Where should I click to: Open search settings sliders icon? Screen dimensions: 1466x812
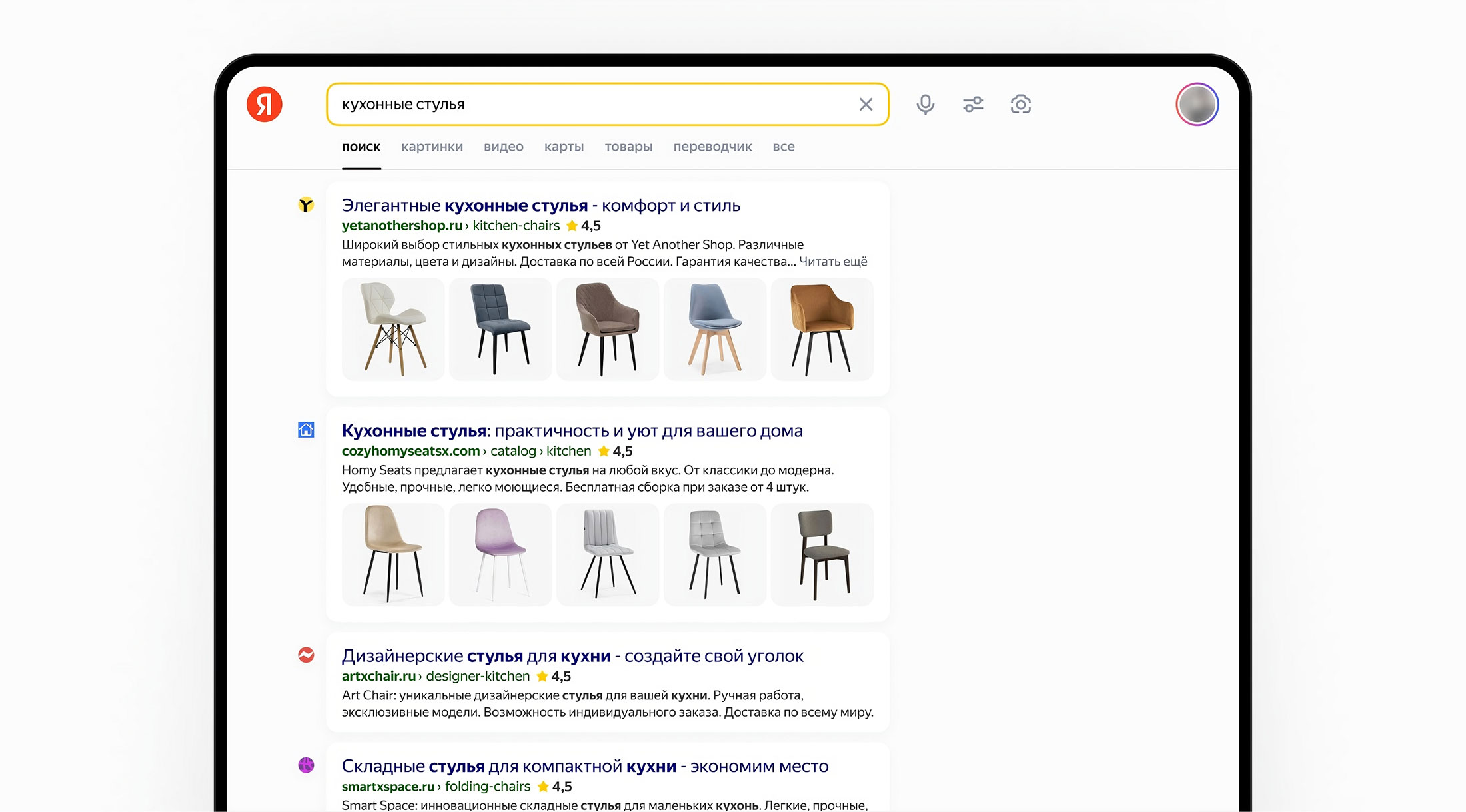coord(973,105)
